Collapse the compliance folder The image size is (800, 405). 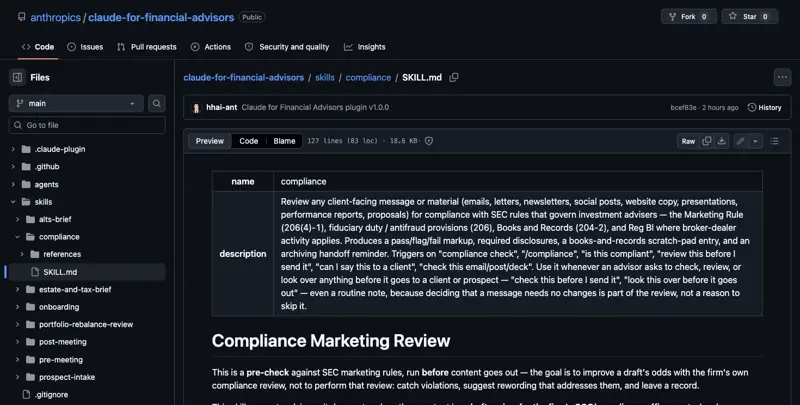coord(17,237)
